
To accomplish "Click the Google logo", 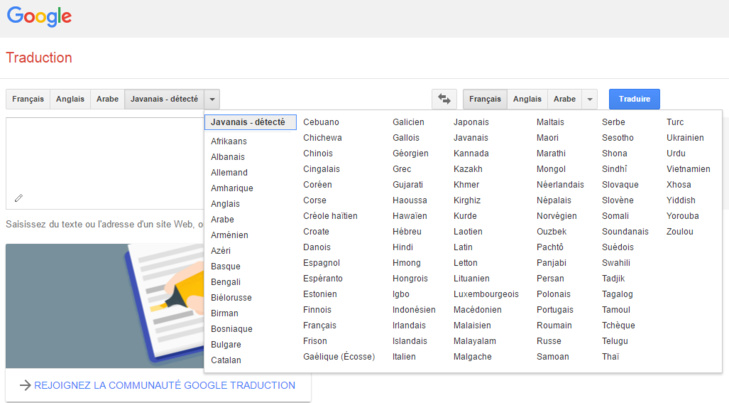I will [39, 17].
